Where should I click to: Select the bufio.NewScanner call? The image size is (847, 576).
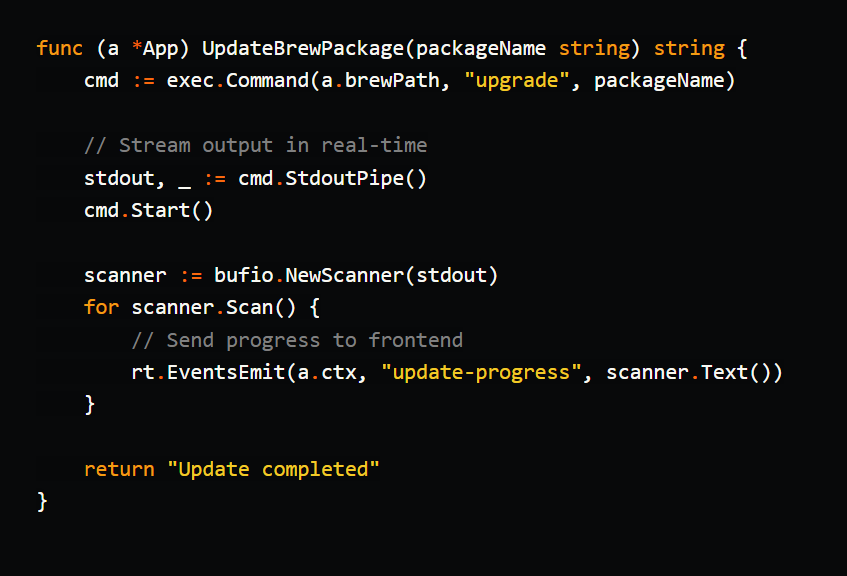coord(325,274)
